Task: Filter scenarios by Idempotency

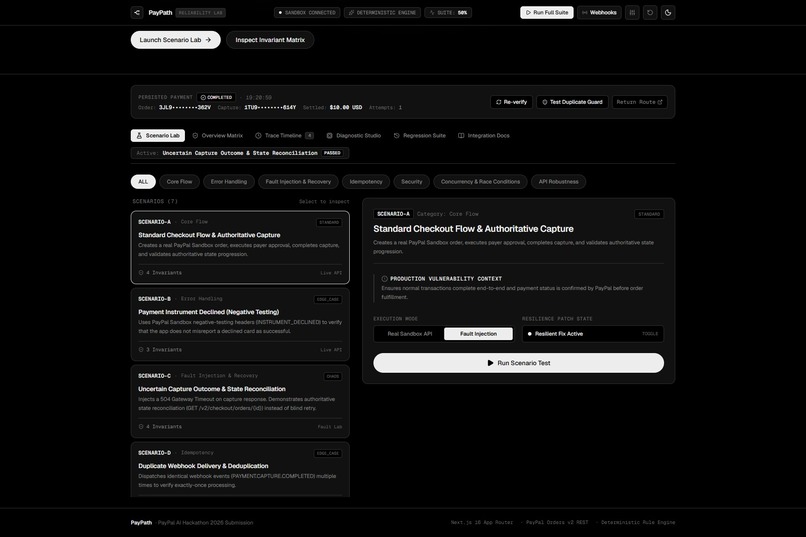Action: click(366, 181)
